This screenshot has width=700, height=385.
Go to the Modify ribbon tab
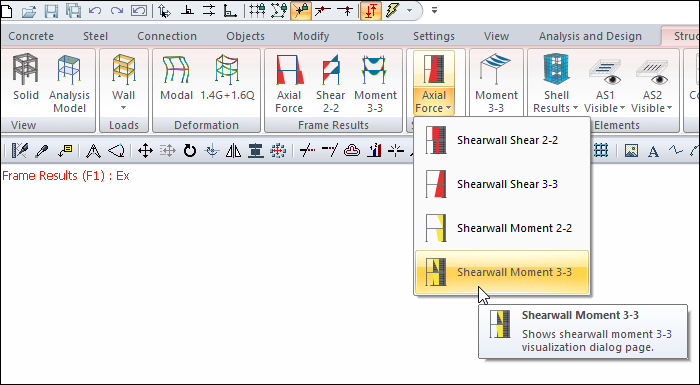click(311, 36)
